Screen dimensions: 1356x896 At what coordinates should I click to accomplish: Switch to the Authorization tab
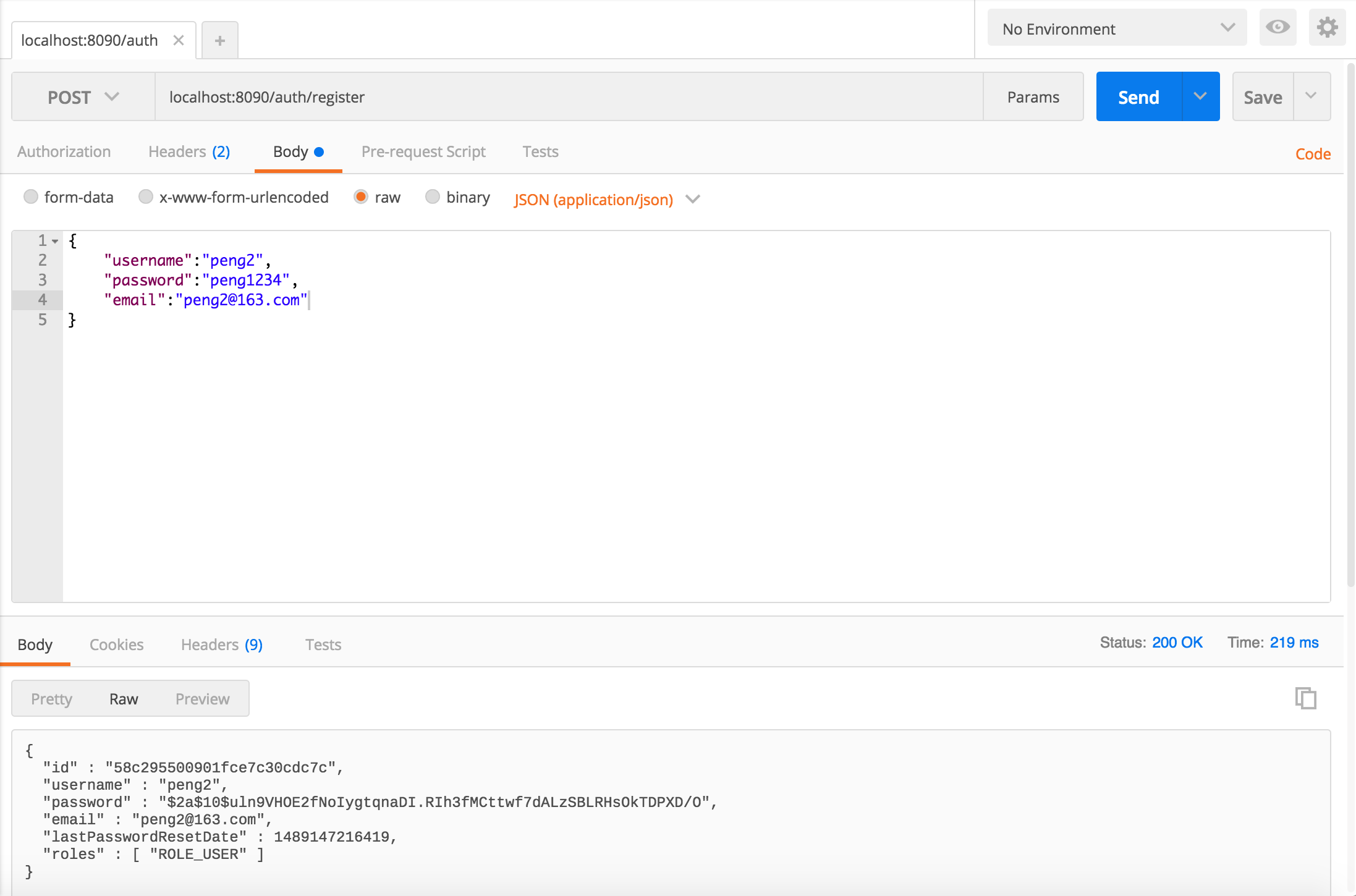[x=64, y=152]
